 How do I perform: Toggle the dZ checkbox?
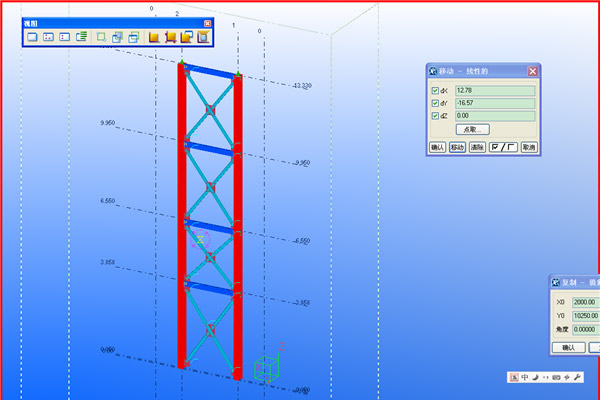click(x=435, y=116)
